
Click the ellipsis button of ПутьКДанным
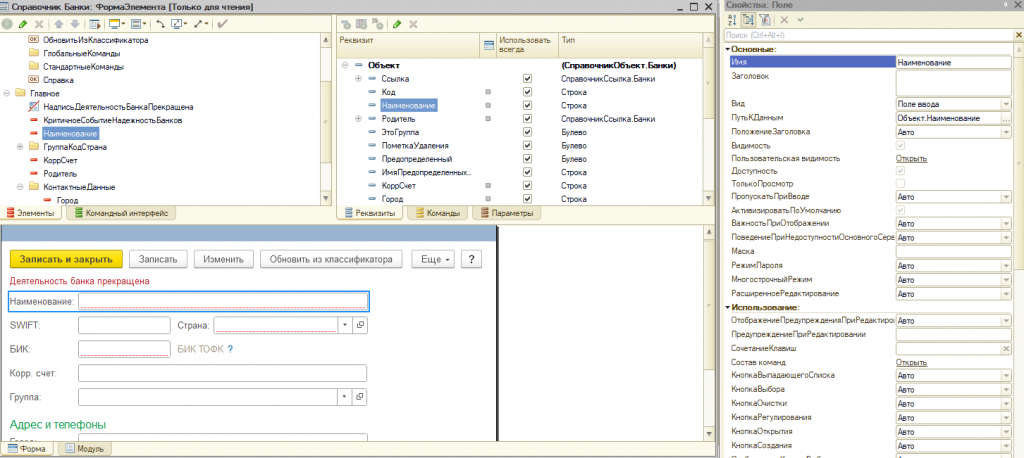pos(1006,118)
